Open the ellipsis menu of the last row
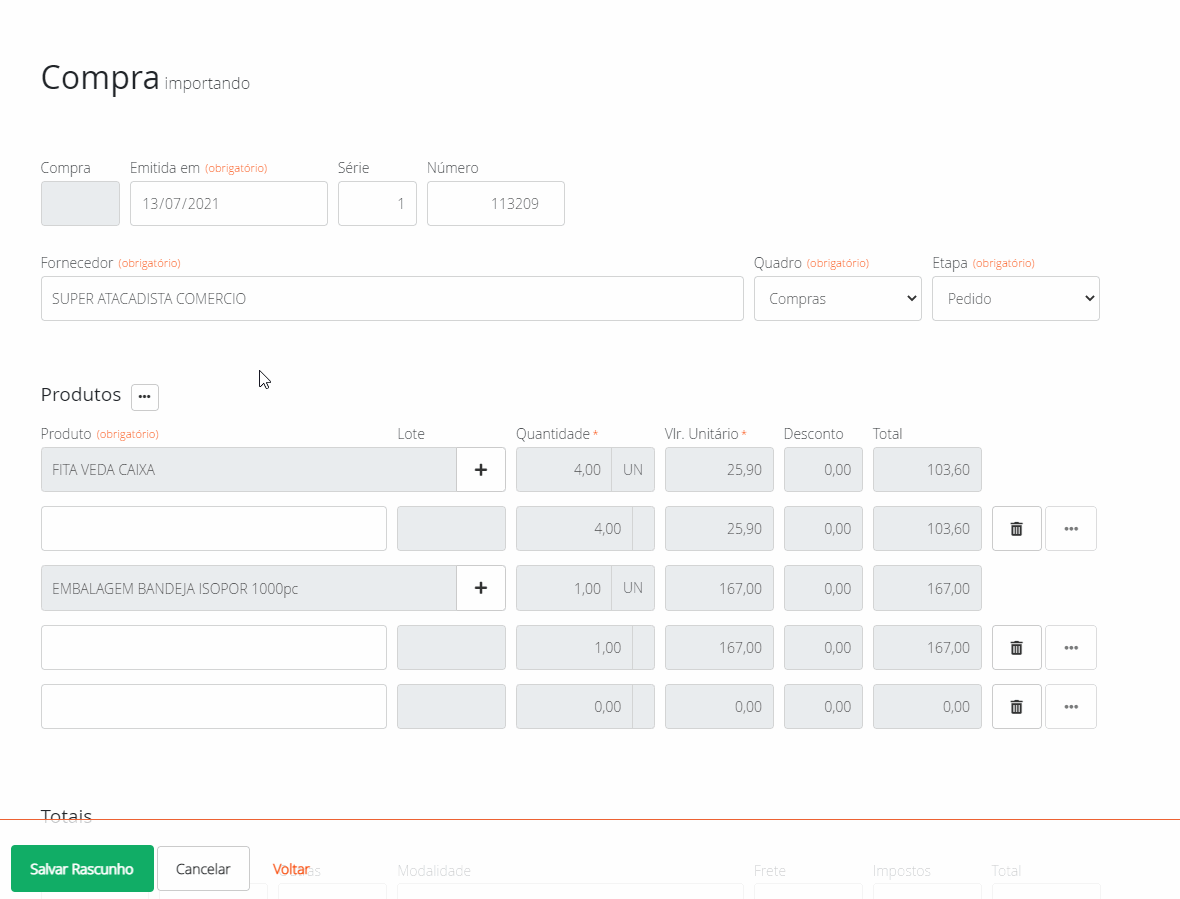1180x899 pixels. (1071, 706)
